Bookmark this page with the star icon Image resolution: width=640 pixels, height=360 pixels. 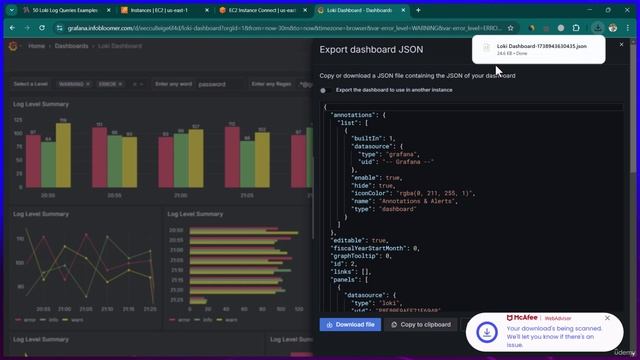511,28
